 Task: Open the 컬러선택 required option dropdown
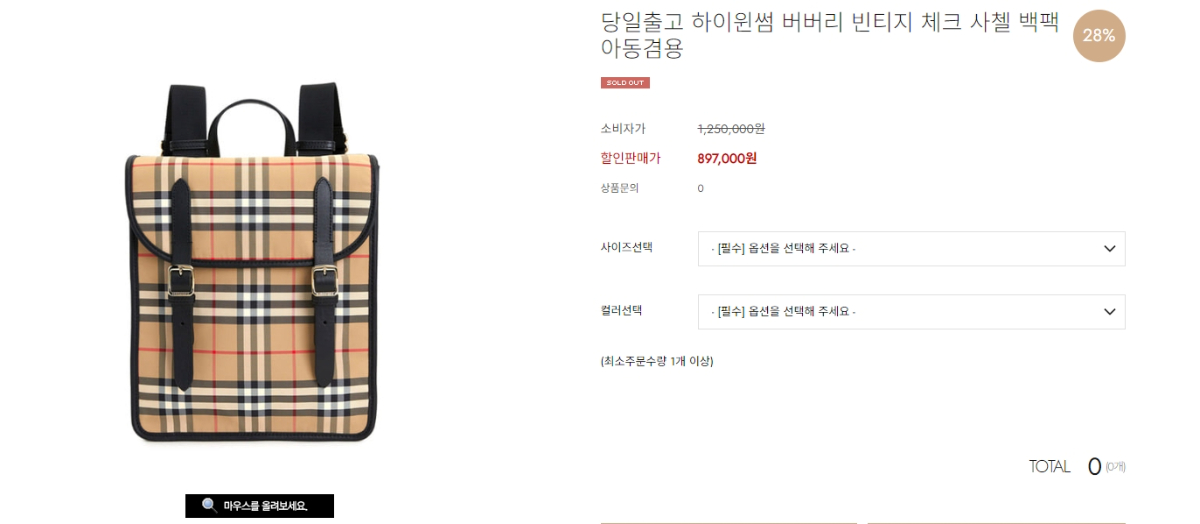pos(911,312)
